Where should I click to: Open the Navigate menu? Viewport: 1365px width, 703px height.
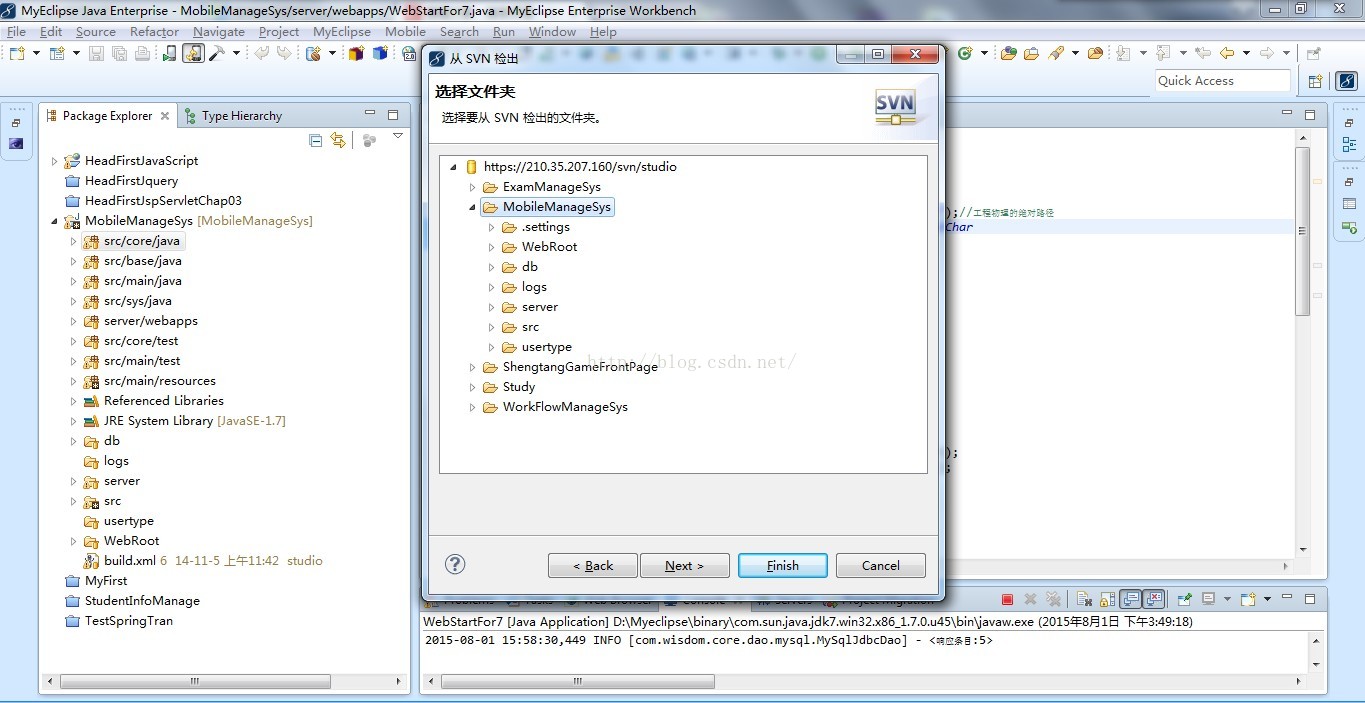click(x=219, y=32)
